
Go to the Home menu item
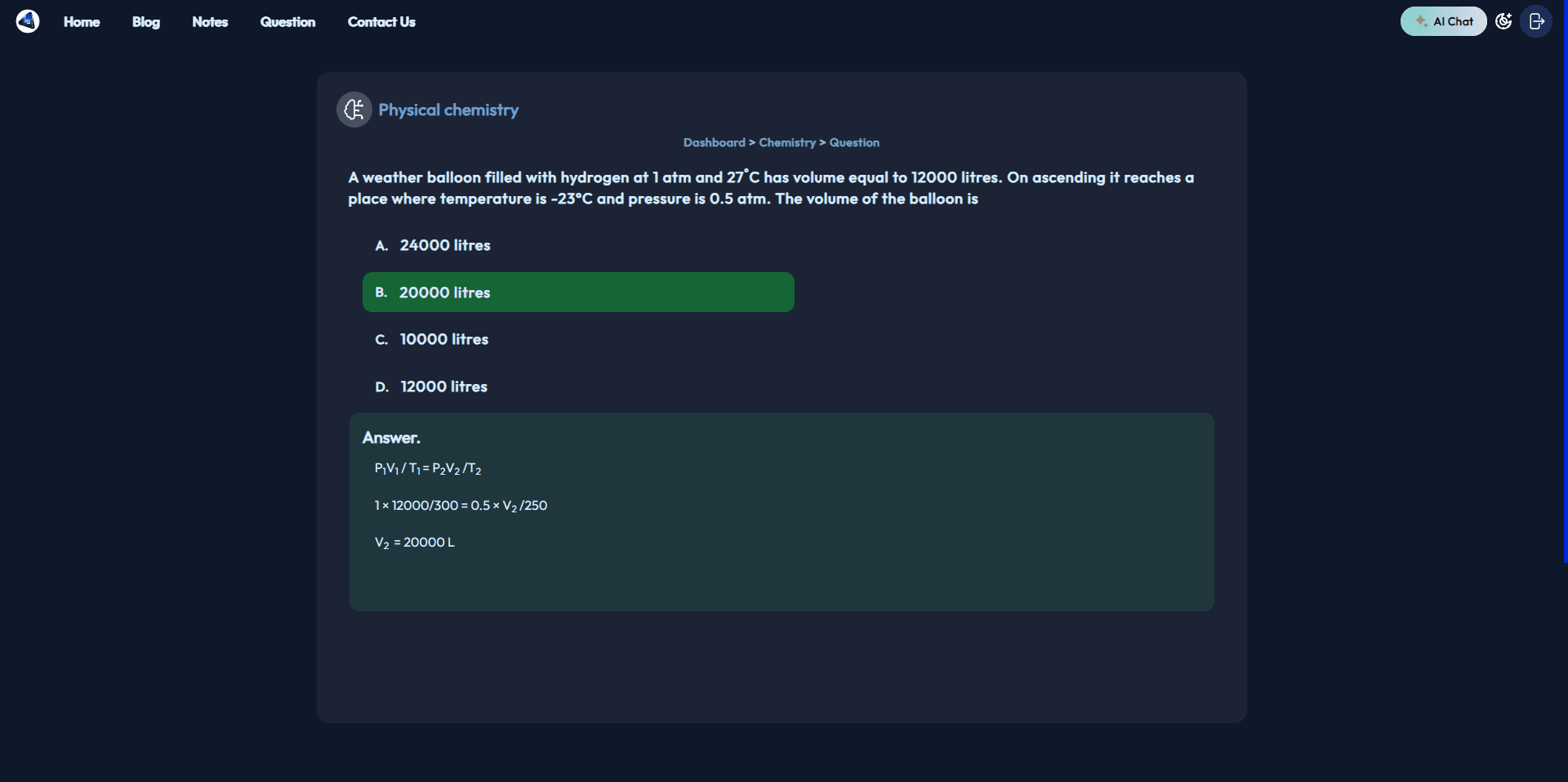(x=82, y=22)
